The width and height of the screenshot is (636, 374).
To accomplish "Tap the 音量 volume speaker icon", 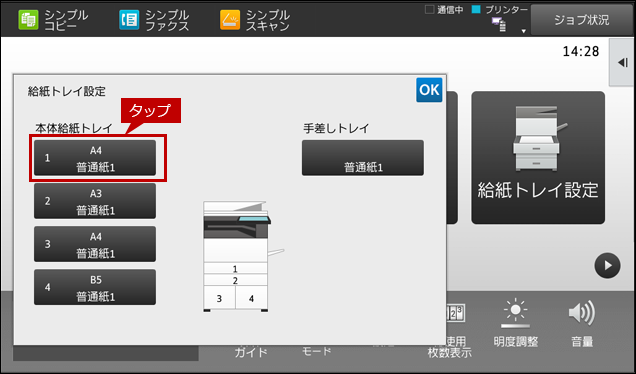I will tap(582, 313).
